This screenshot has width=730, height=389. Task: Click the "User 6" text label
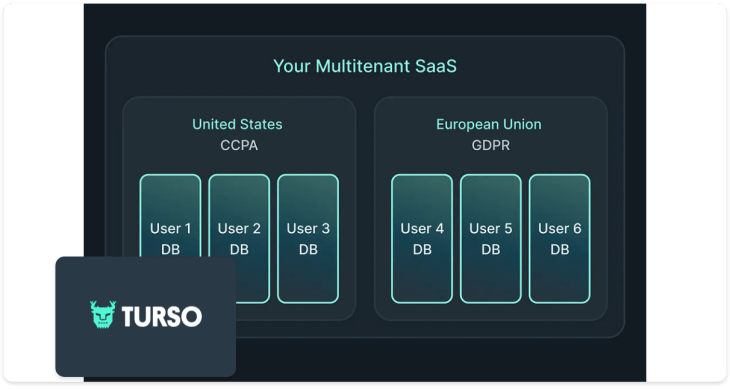pos(560,228)
